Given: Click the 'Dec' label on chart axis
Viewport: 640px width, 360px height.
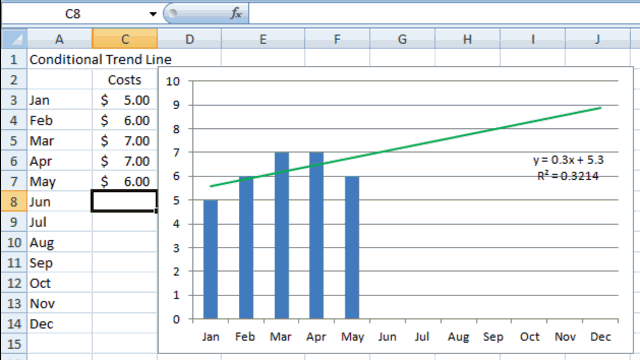Looking at the screenshot, I should tap(600, 337).
